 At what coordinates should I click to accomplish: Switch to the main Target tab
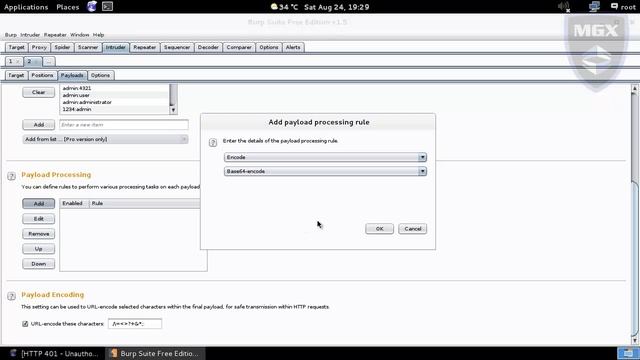pyautogui.click(x=17, y=47)
